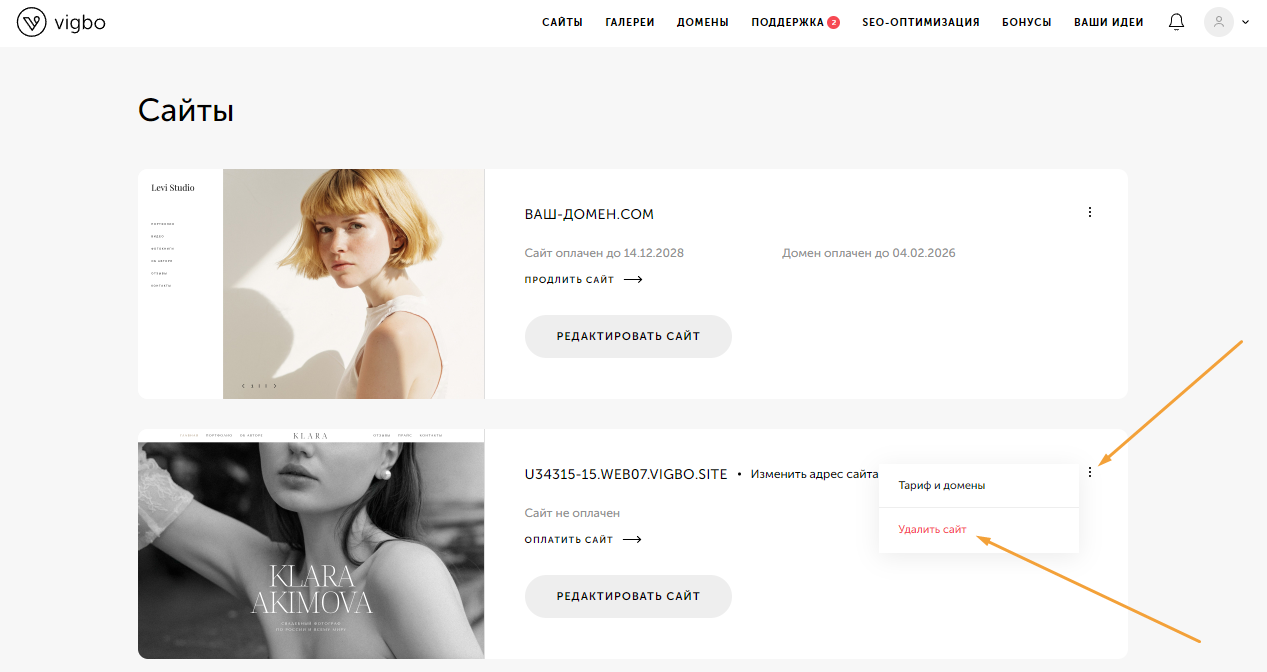The image size is (1267, 672).
Task: Open Ваши идеи page
Action: coord(1108,22)
